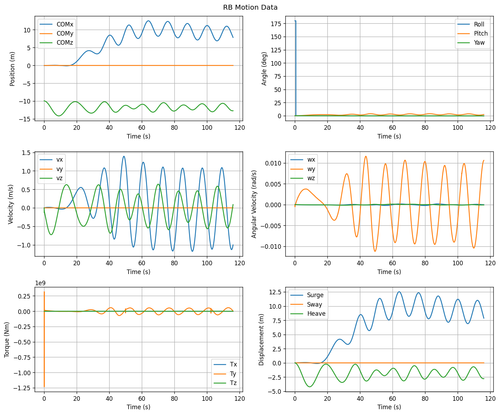Click the "175" tick on the angle axis
This screenshot has width=500, height=415.
277,24
